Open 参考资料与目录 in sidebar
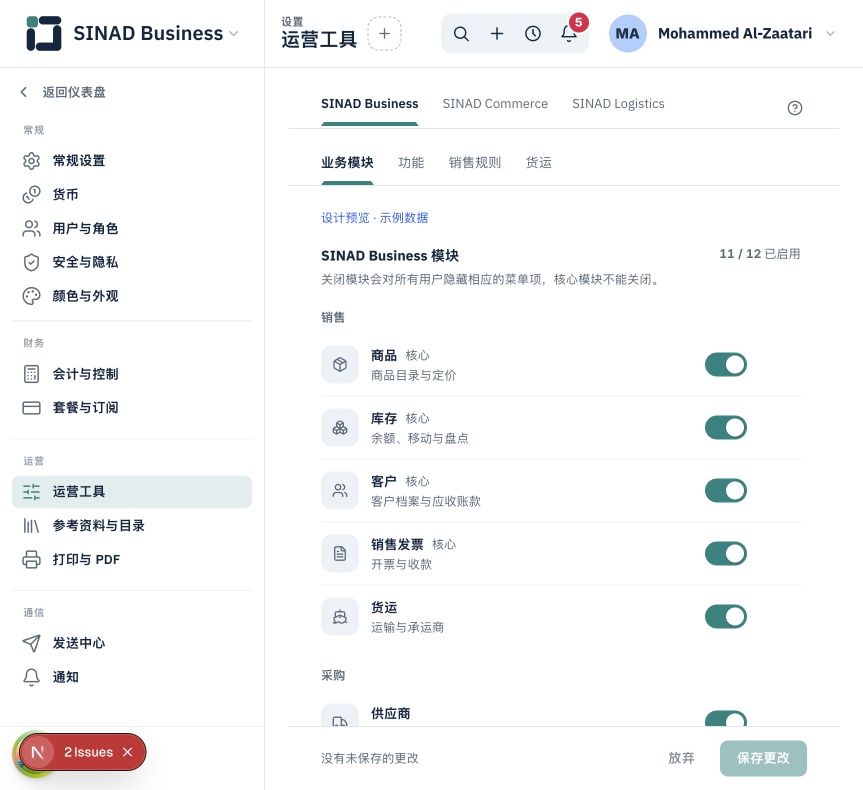 [132, 526]
